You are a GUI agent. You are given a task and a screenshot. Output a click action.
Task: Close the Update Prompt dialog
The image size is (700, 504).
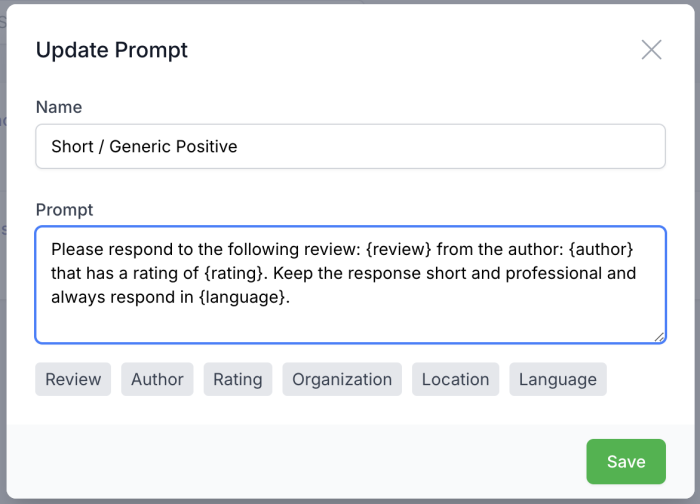point(651,50)
